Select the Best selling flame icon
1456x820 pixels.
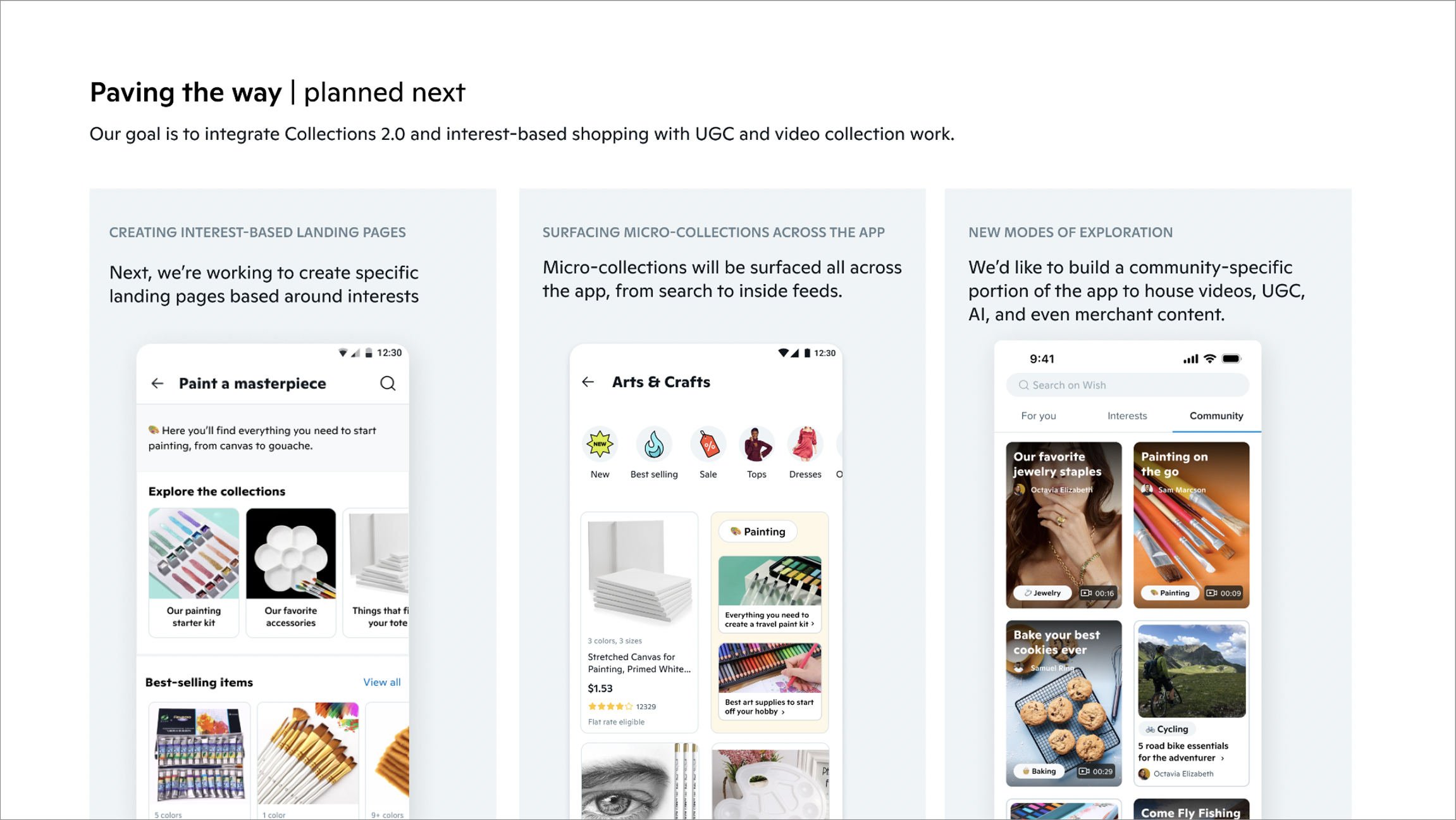coord(654,444)
